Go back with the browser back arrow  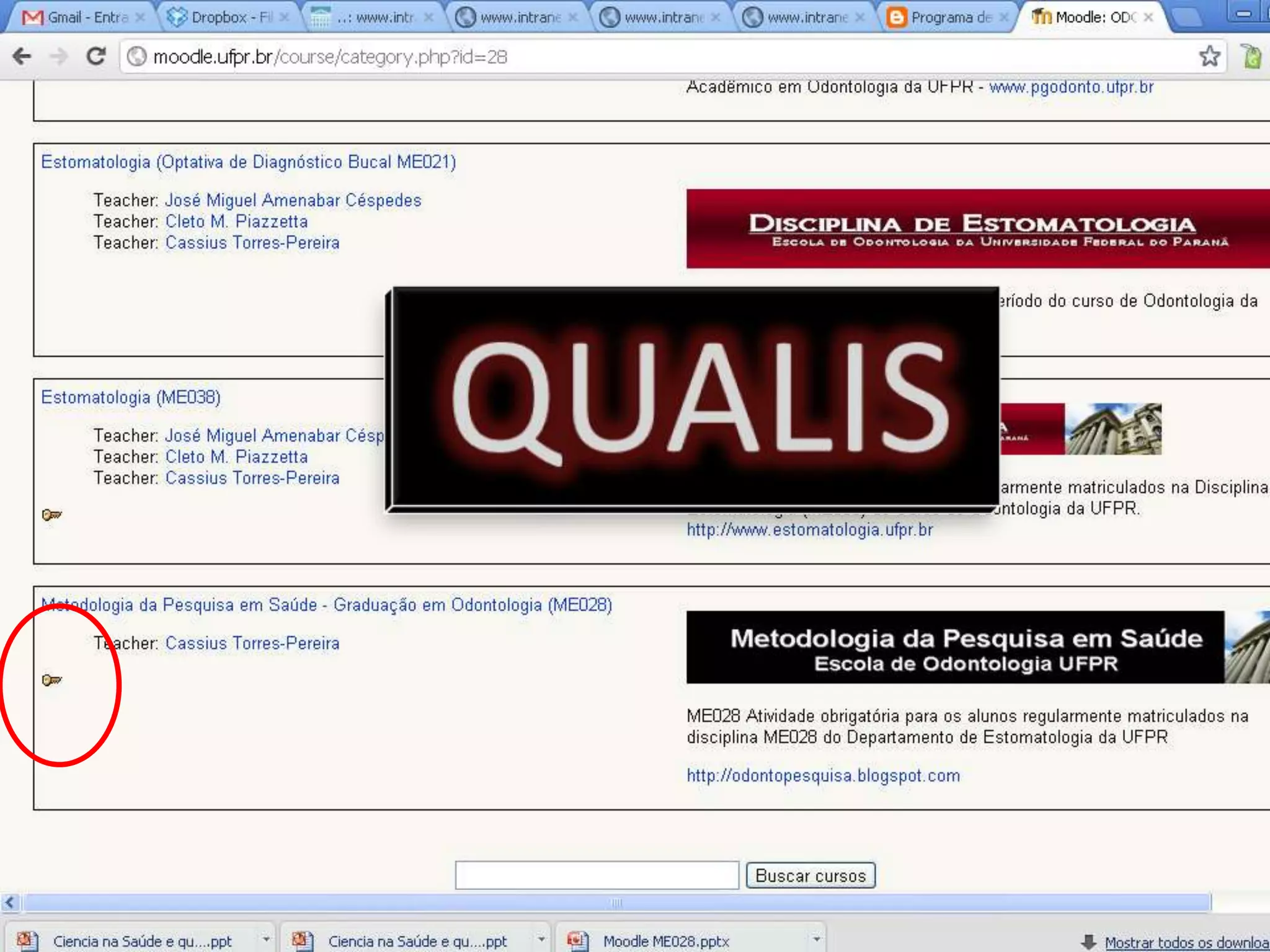point(22,57)
